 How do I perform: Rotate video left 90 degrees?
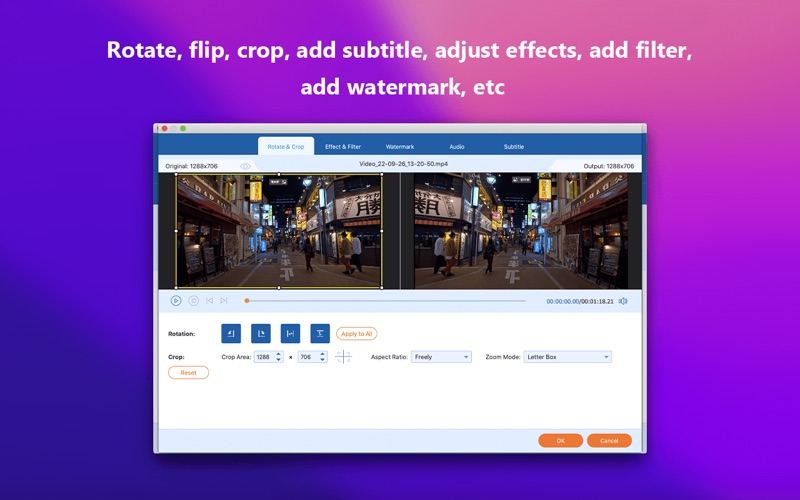click(231, 334)
